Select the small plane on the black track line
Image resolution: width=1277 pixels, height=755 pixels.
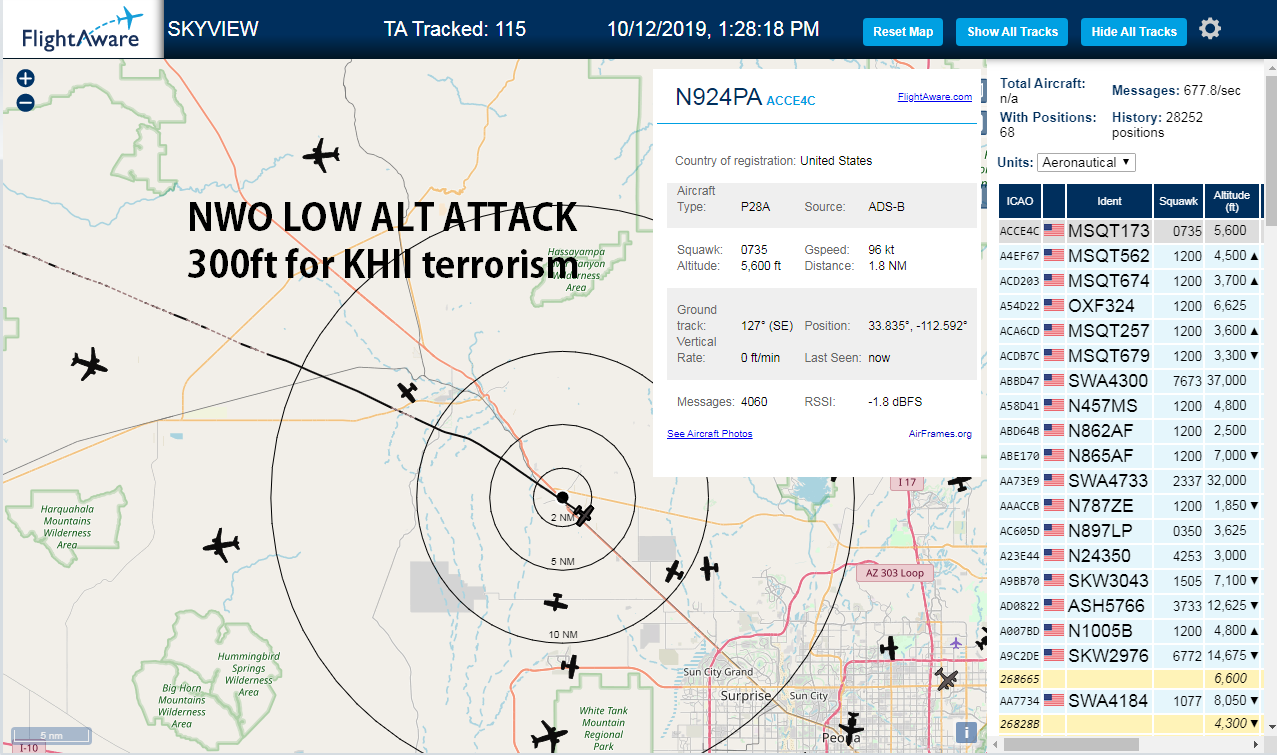click(407, 391)
